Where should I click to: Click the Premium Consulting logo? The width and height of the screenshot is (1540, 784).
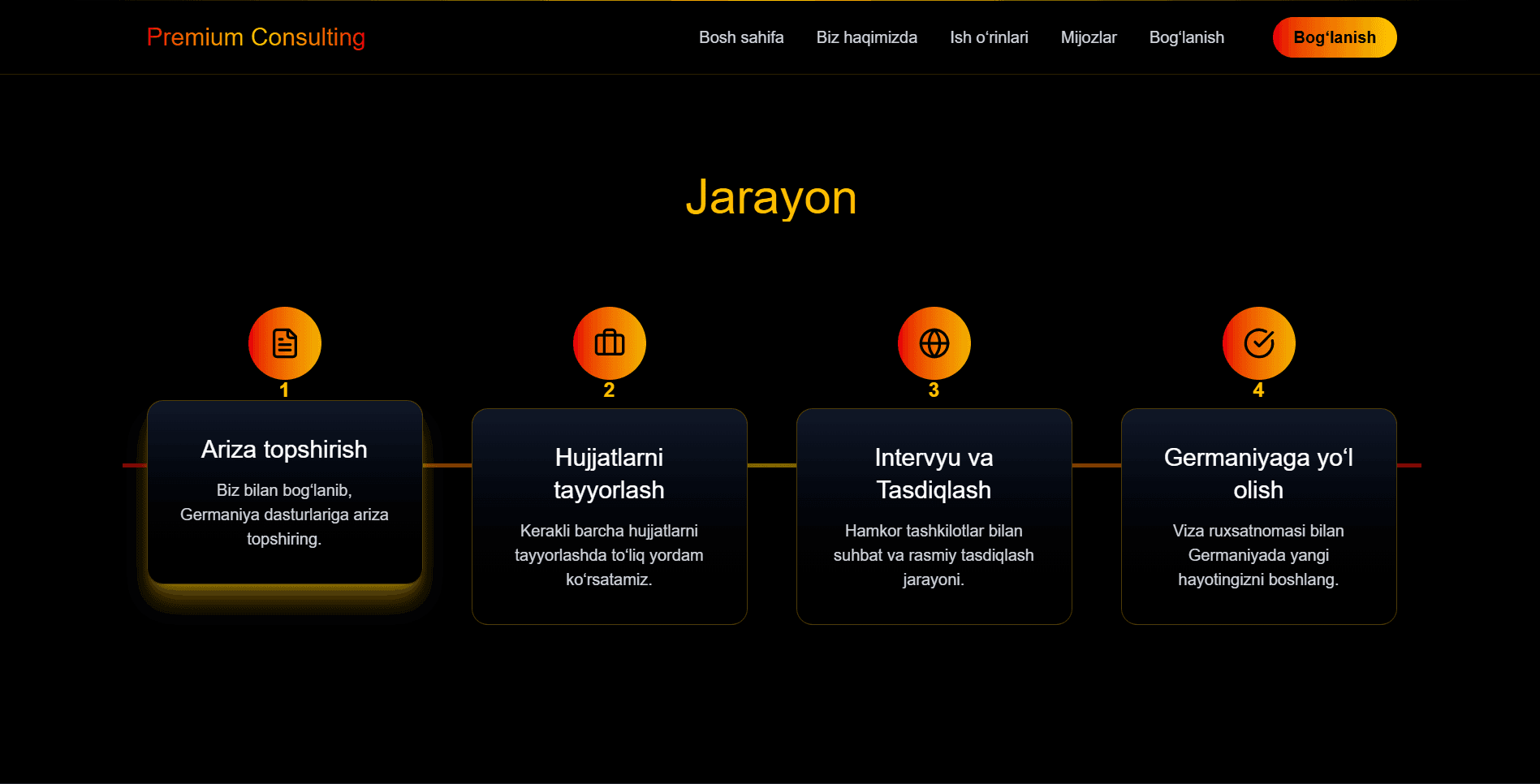pos(256,37)
